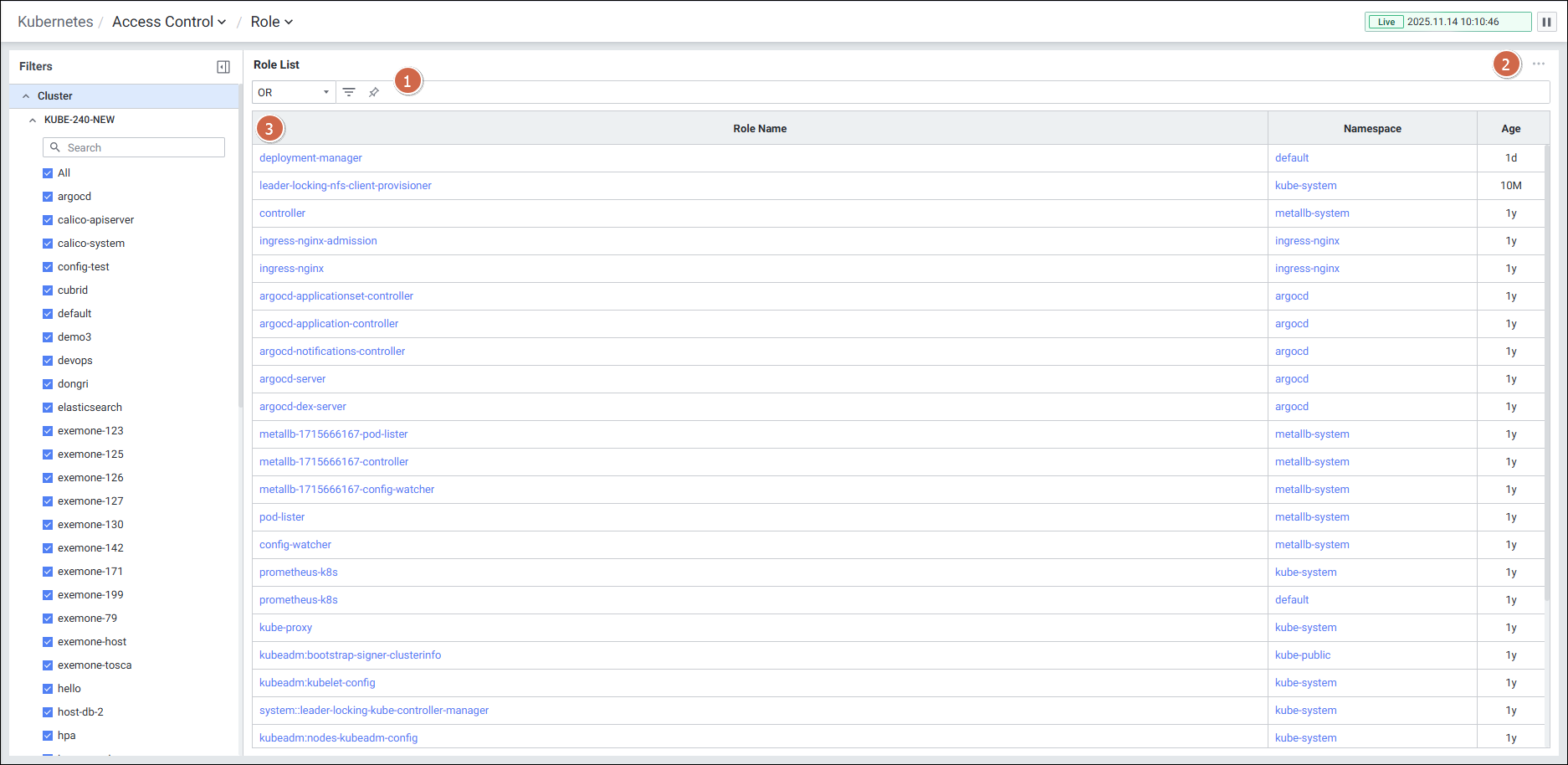Click the search magnifier icon in Filters
This screenshot has height=765, width=1568.
point(55,147)
